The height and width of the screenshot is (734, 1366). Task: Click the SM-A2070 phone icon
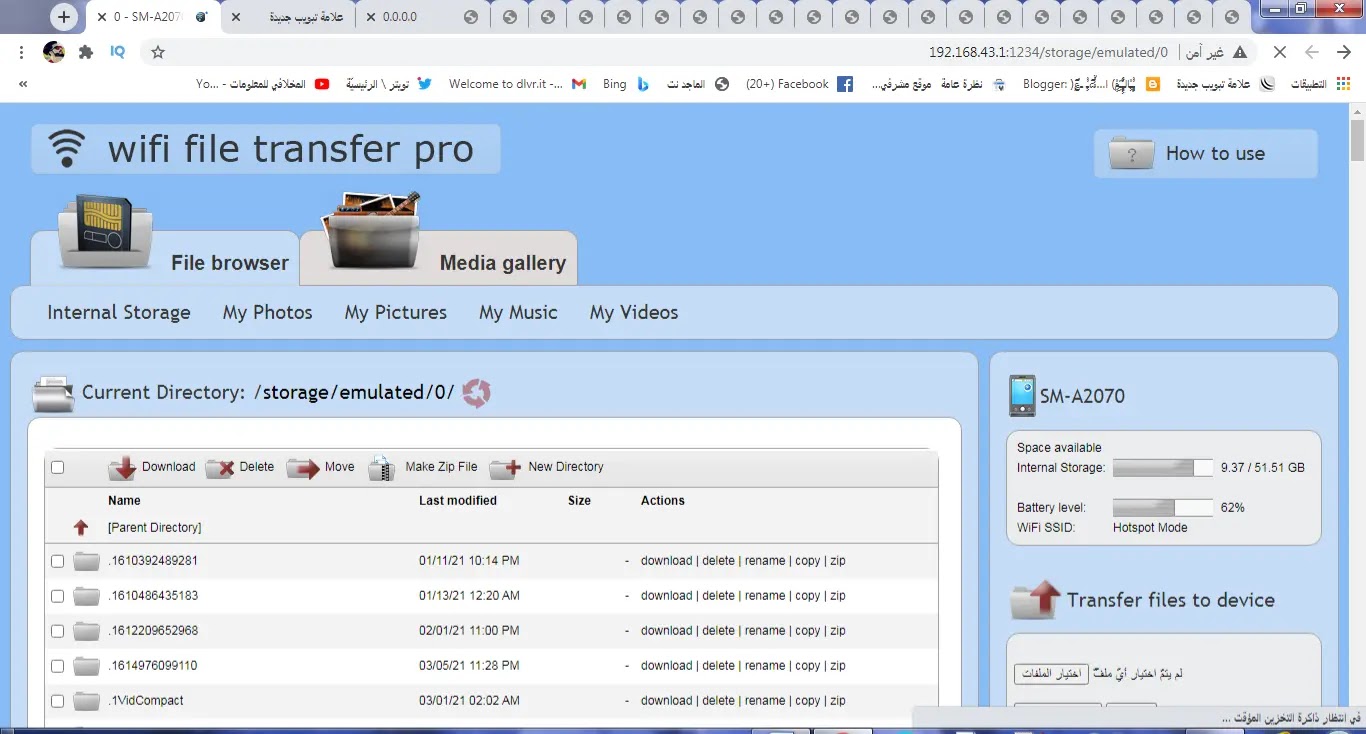(x=1022, y=396)
